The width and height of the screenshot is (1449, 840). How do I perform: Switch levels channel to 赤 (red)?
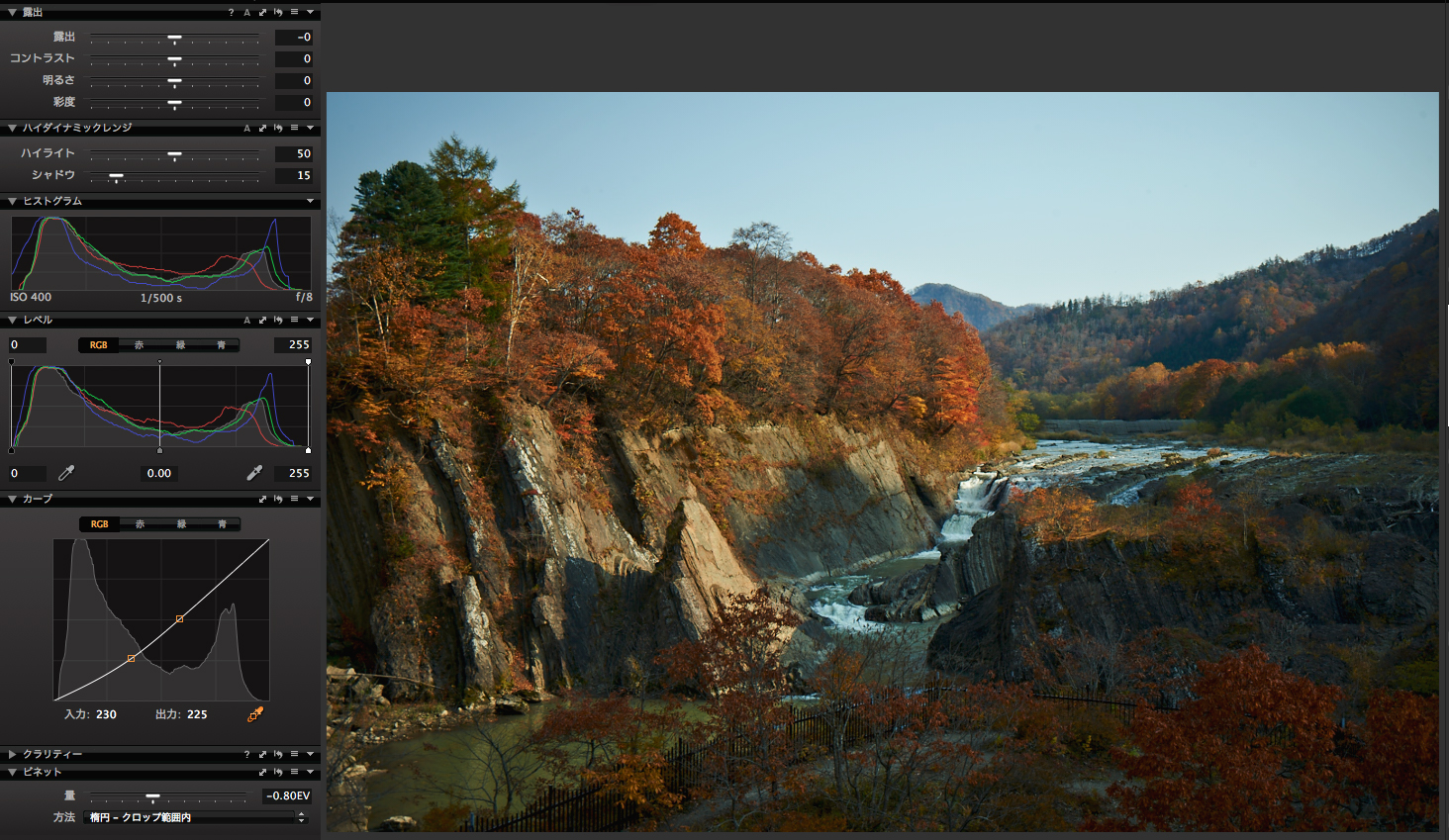[x=140, y=345]
